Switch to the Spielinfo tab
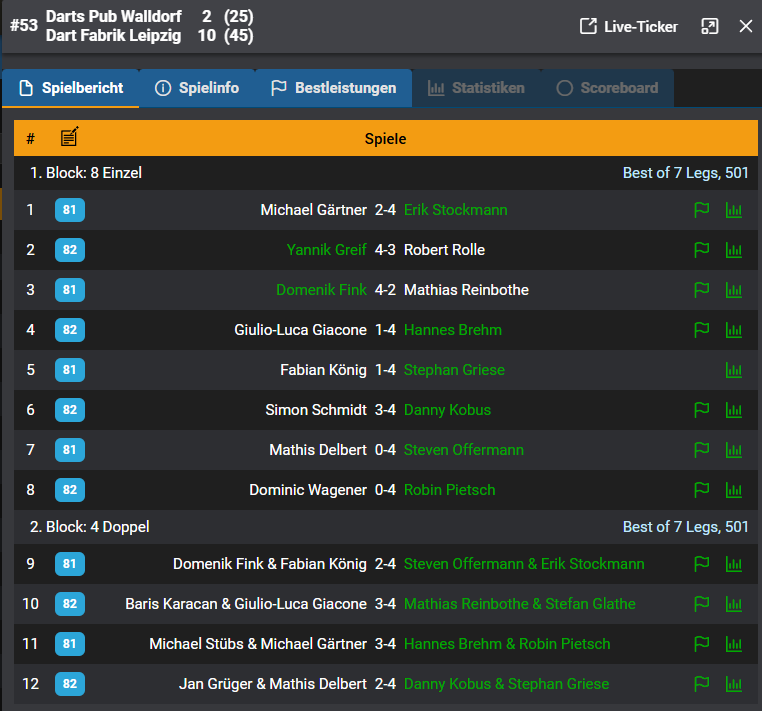This screenshot has height=711, width=762. [197, 88]
